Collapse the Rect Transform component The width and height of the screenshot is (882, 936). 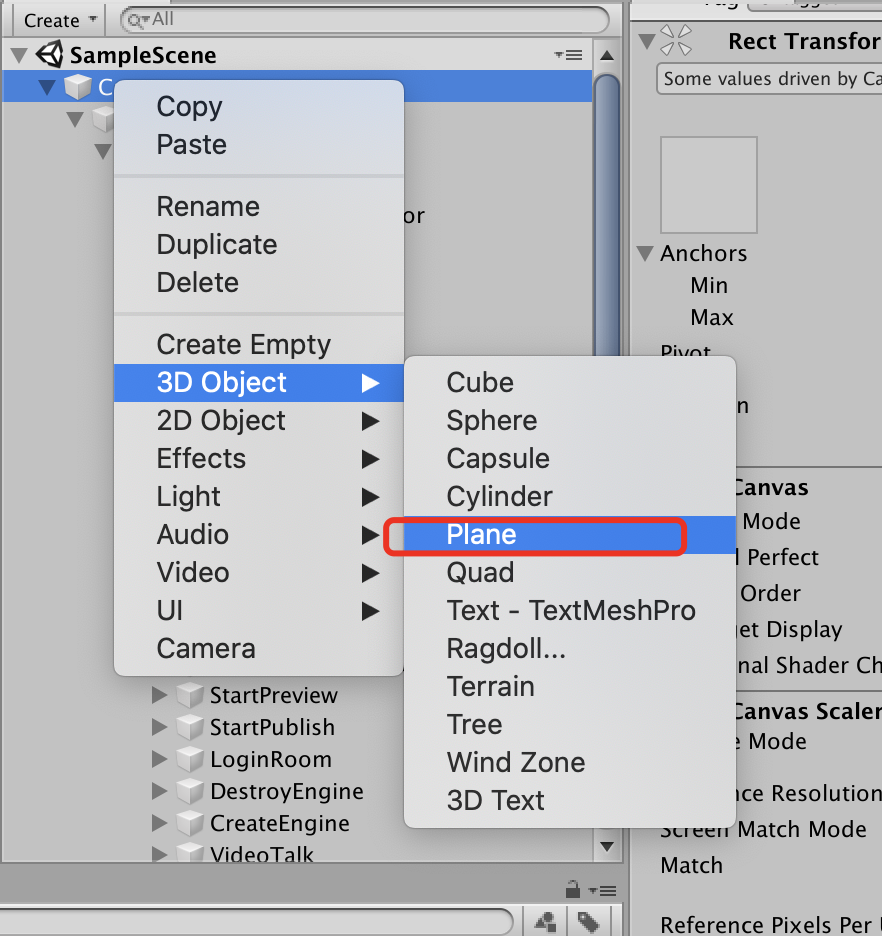647,41
